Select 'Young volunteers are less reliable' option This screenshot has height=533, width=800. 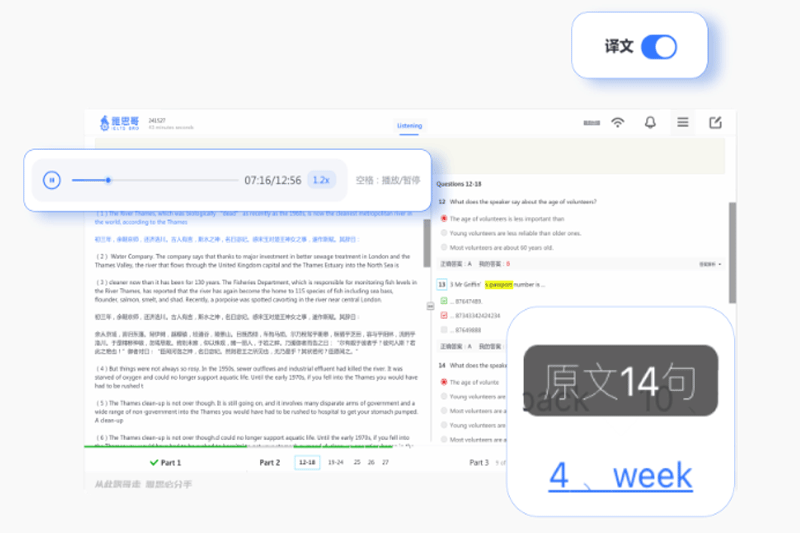point(443,233)
